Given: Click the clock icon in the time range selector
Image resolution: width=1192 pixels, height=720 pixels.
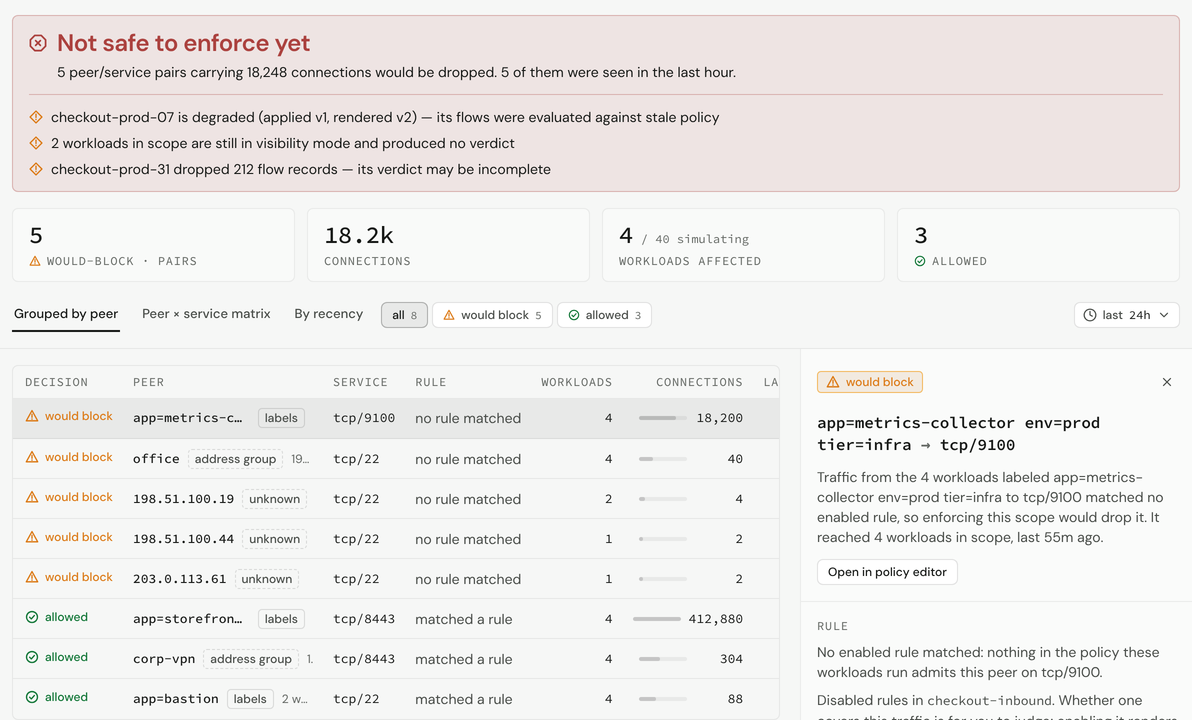Looking at the screenshot, I should (x=1089, y=315).
